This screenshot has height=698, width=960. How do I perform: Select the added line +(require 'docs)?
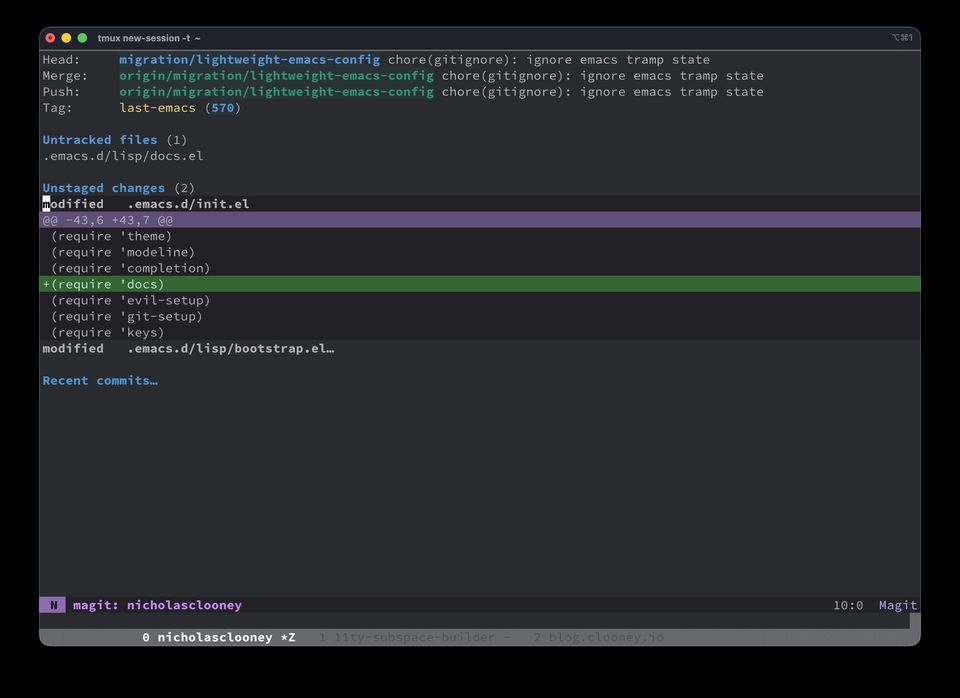[x=480, y=284]
